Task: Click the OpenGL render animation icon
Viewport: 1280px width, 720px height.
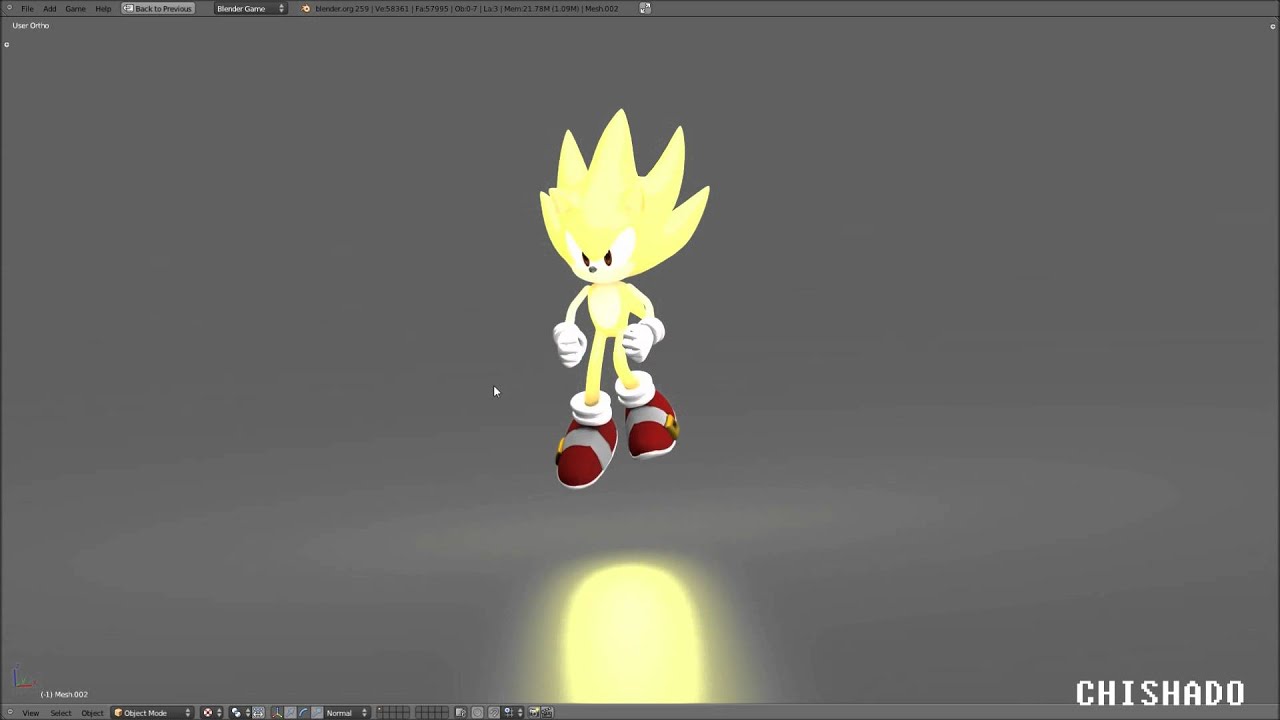Action: (x=547, y=713)
